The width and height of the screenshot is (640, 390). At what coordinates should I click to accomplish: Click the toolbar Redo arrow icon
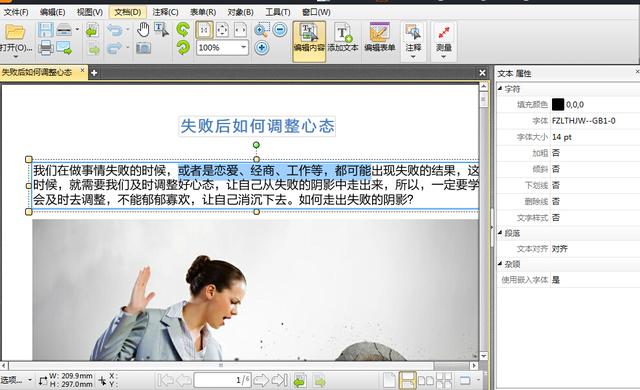[115, 49]
